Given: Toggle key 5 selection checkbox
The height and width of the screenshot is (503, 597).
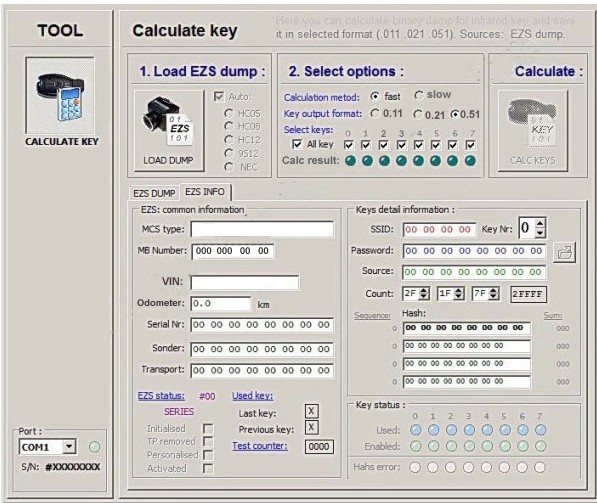Looking at the screenshot, I should [x=436, y=145].
